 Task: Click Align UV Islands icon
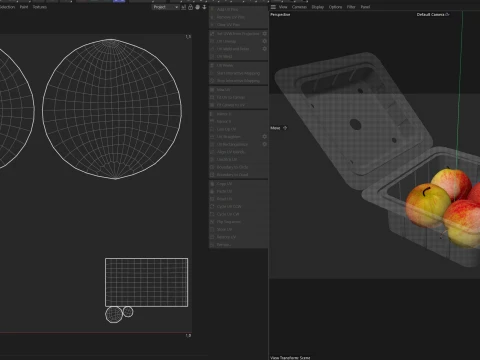[x=212, y=152]
